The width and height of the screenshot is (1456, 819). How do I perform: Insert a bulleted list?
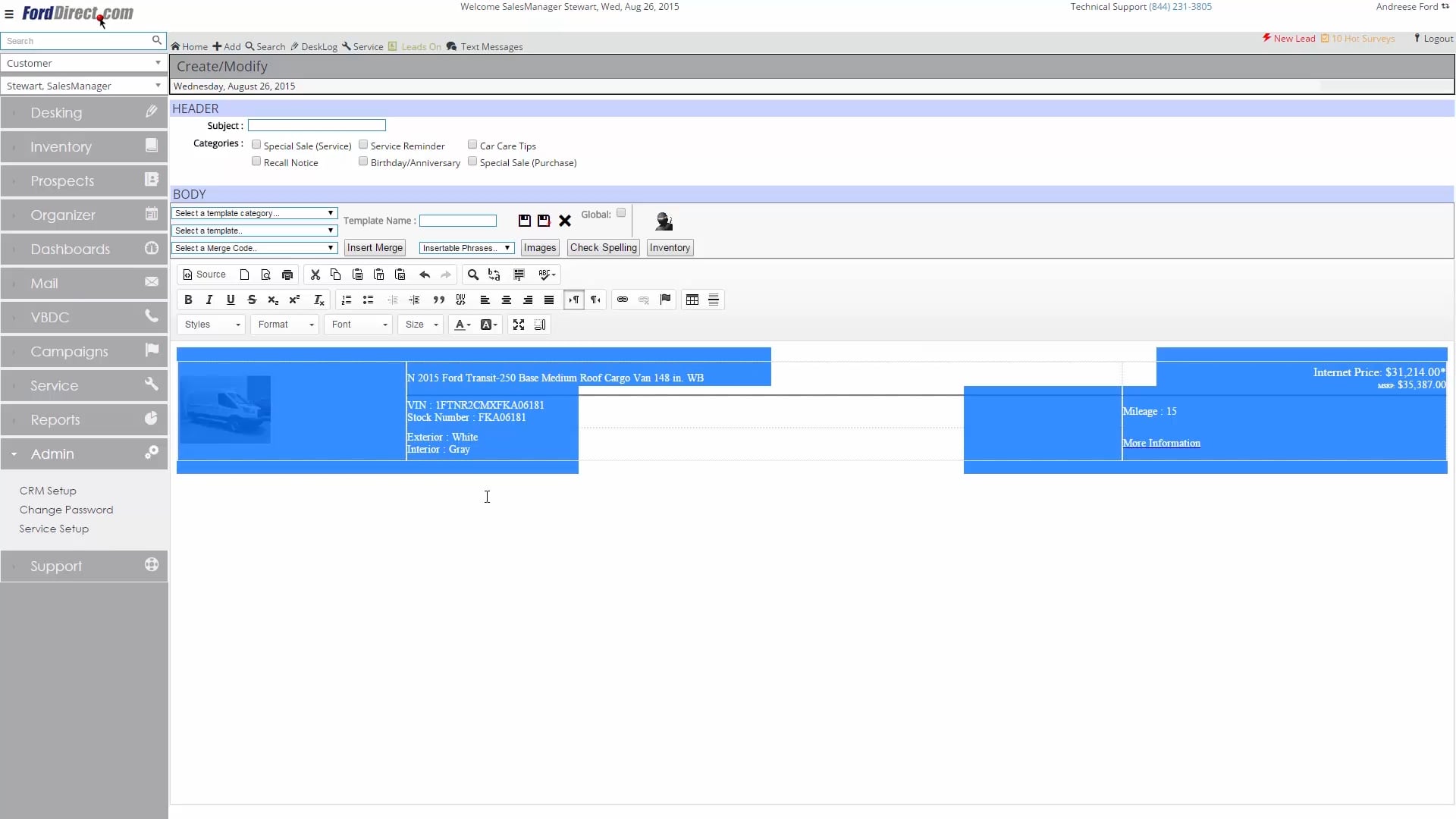[368, 300]
